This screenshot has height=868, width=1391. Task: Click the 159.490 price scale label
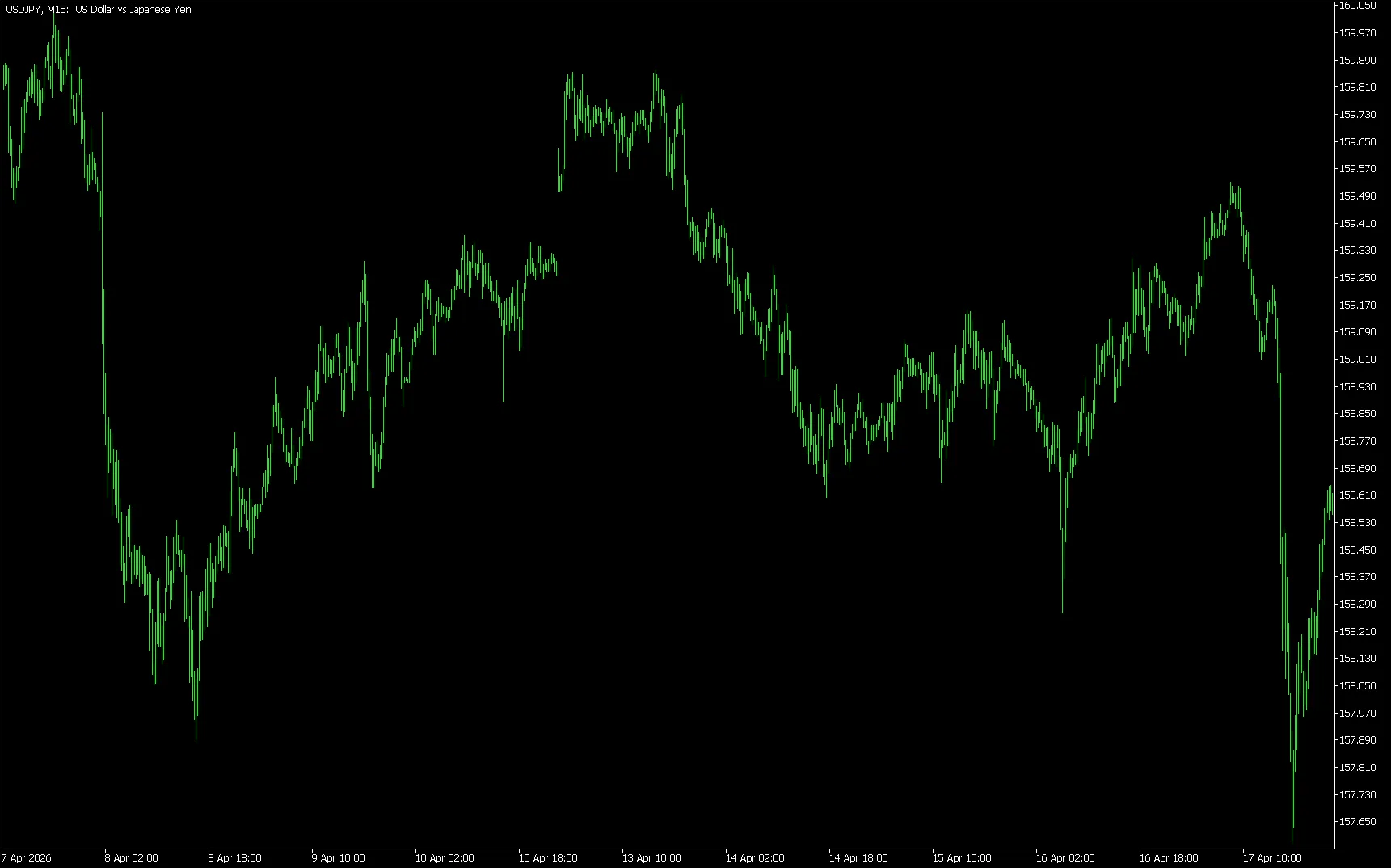coord(1357,196)
